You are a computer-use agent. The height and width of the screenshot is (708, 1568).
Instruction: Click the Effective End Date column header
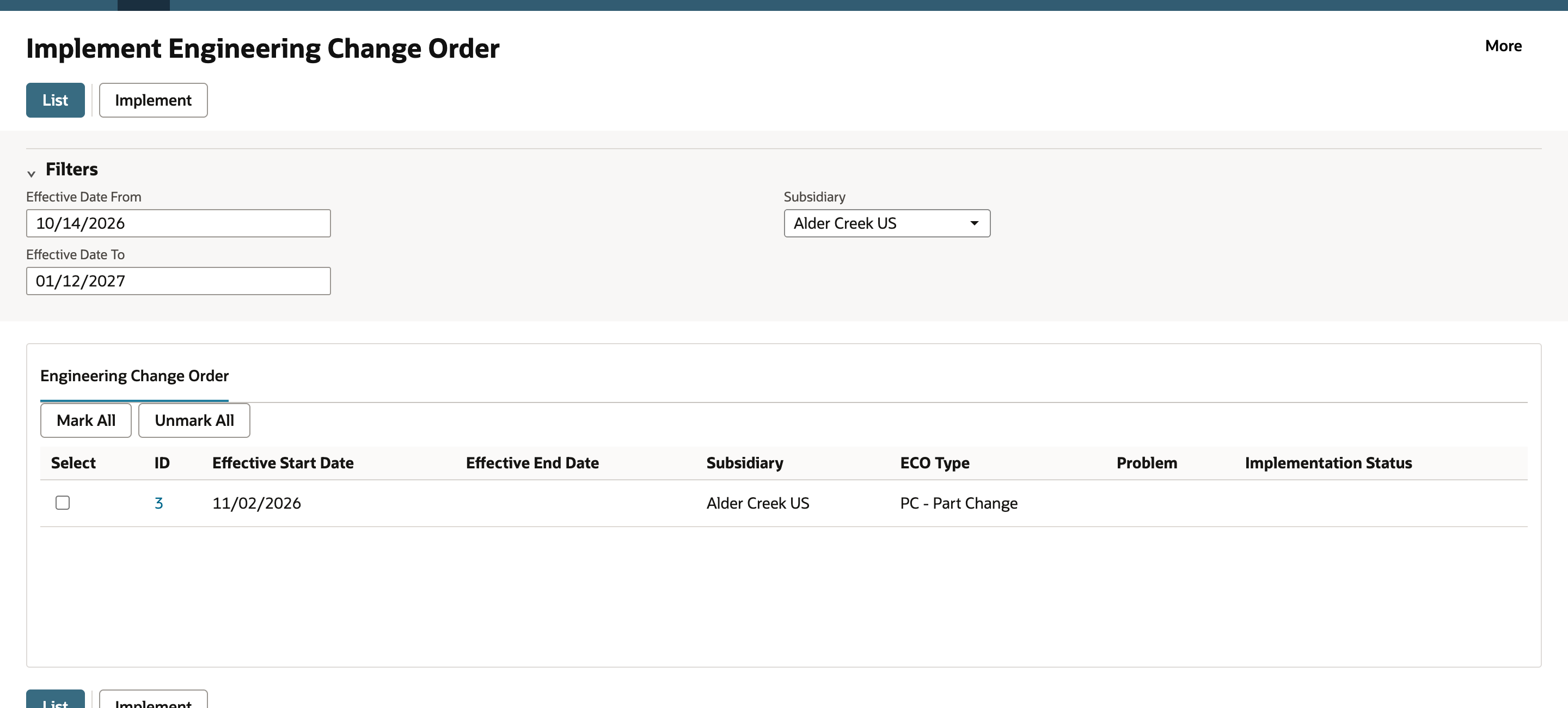point(532,463)
